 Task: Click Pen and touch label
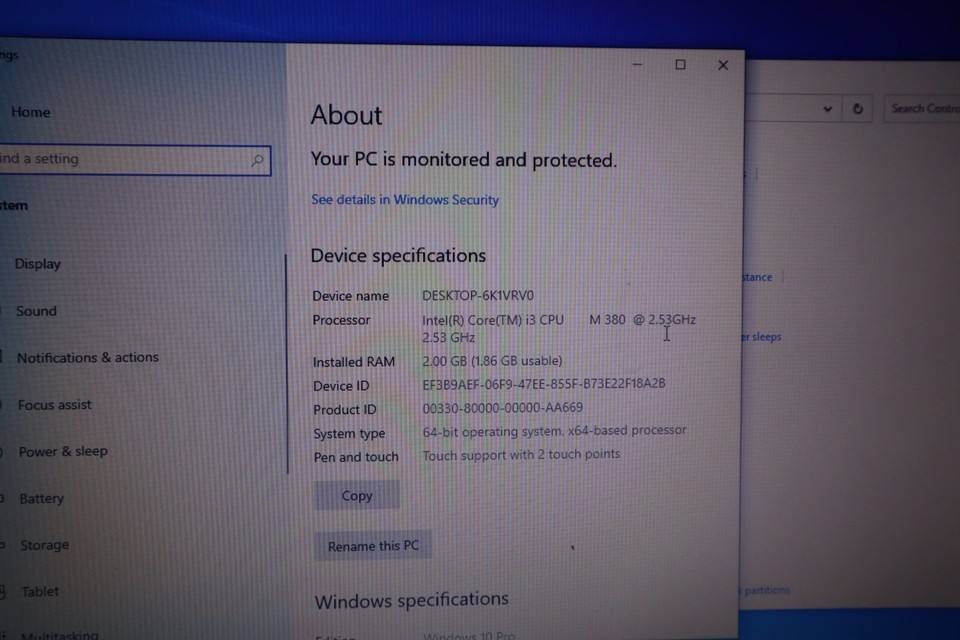click(356, 457)
